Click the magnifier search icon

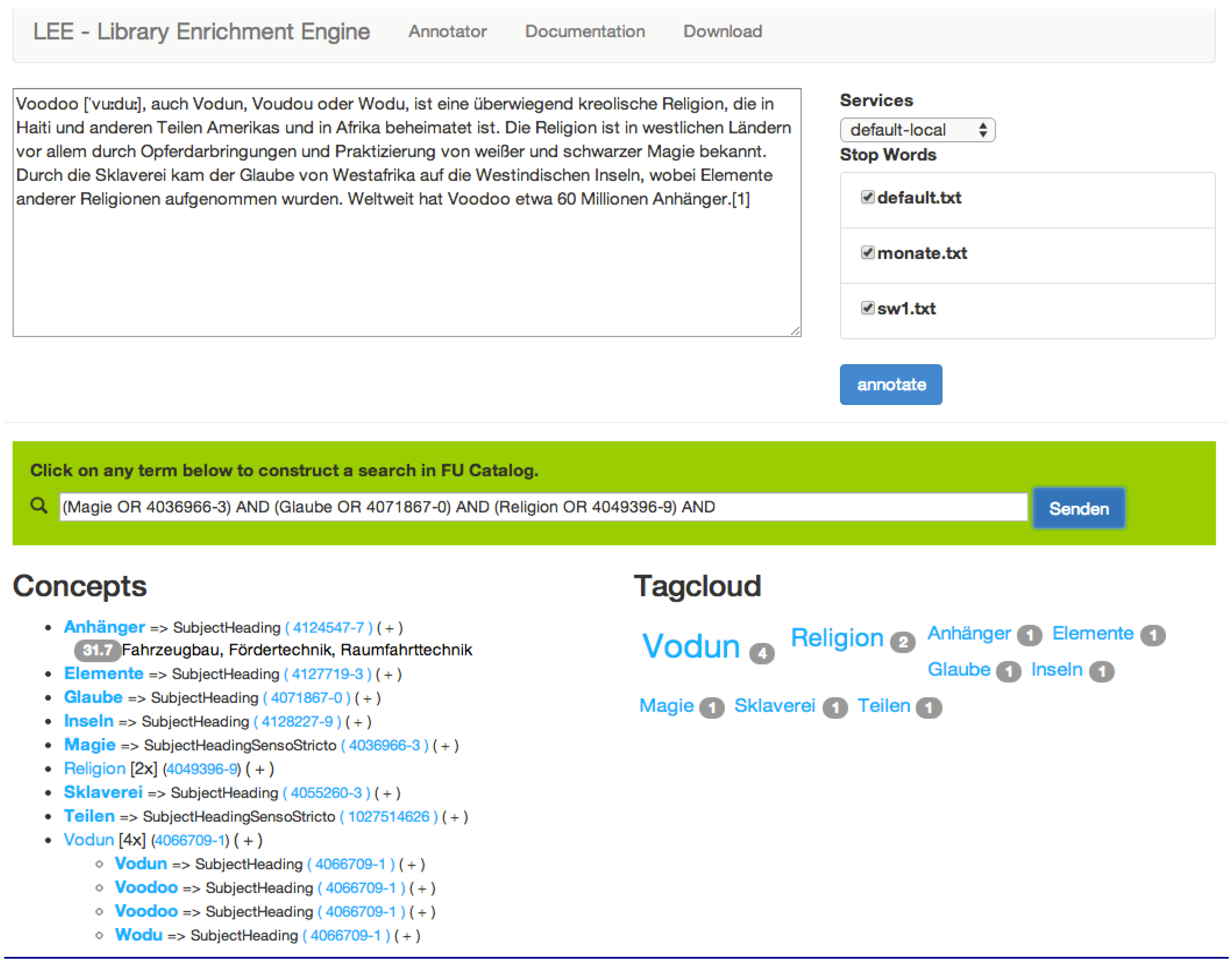pos(38,505)
